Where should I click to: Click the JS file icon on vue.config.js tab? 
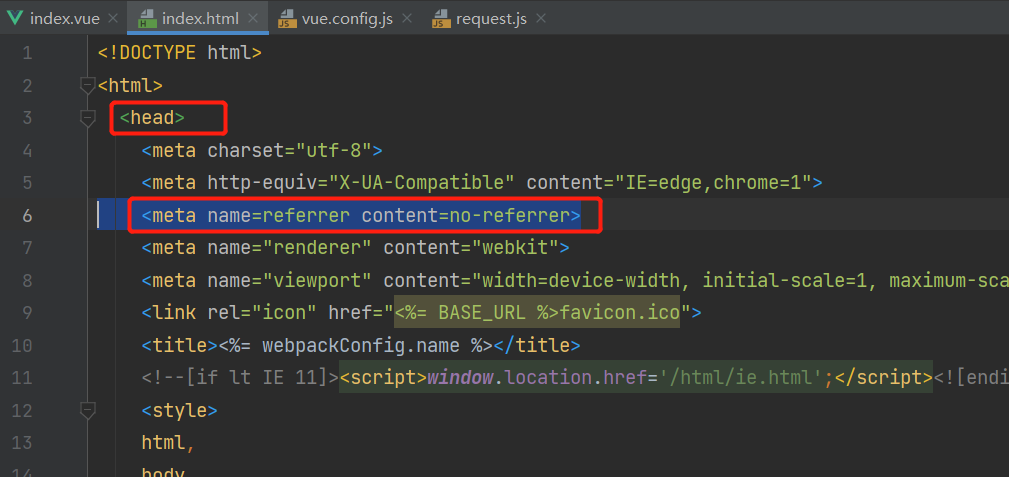287,19
